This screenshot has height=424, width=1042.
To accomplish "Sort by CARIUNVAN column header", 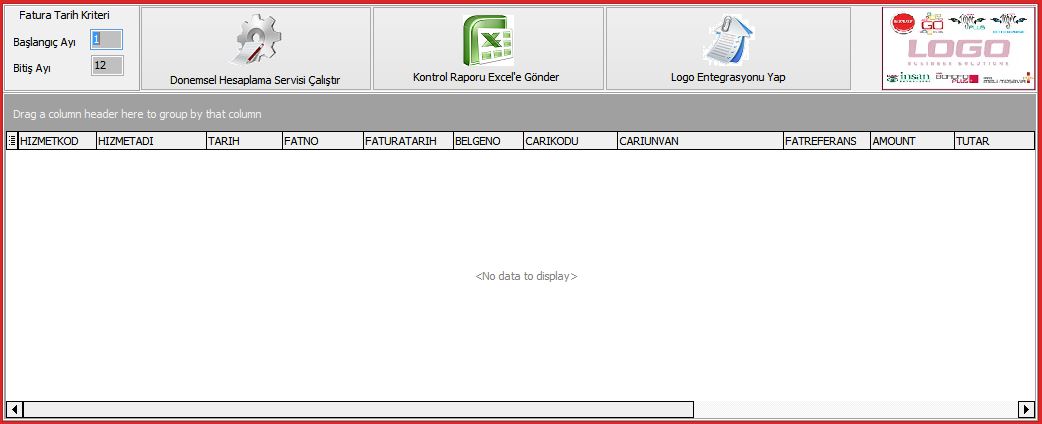I will [x=700, y=142].
